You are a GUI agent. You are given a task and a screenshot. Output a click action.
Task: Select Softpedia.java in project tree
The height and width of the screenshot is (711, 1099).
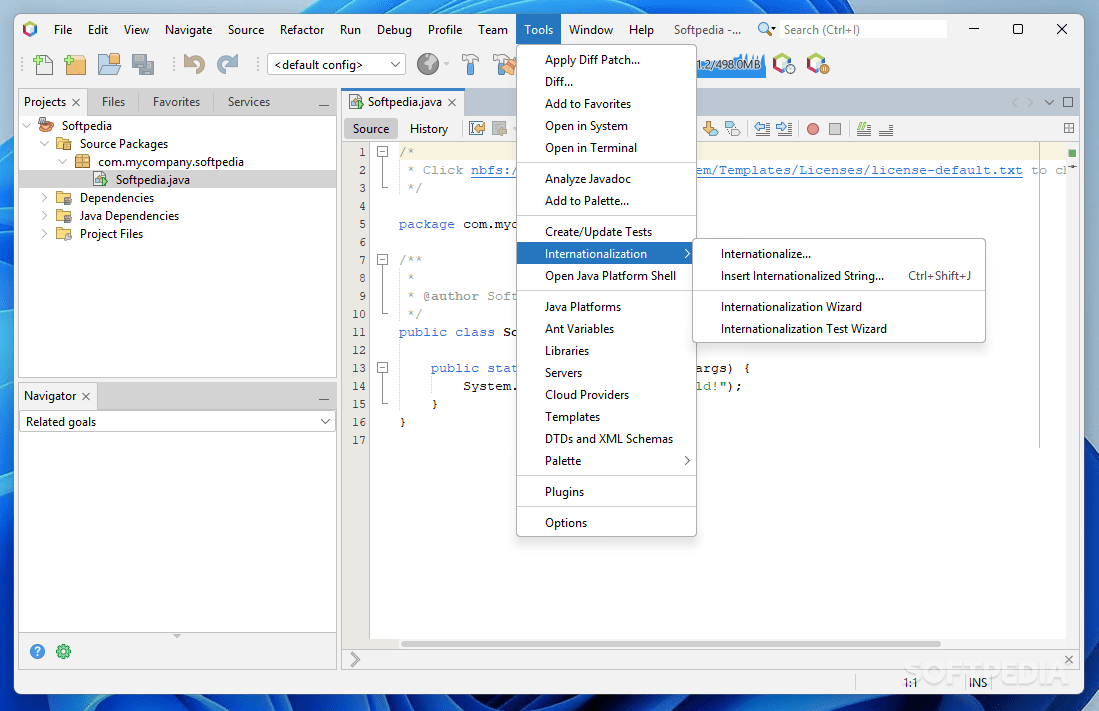tap(152, 180)
